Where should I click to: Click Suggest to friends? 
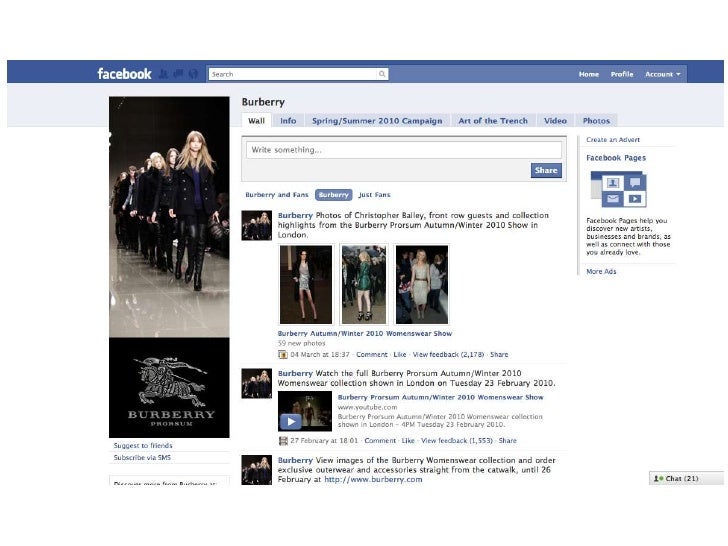tap(143, 446)
